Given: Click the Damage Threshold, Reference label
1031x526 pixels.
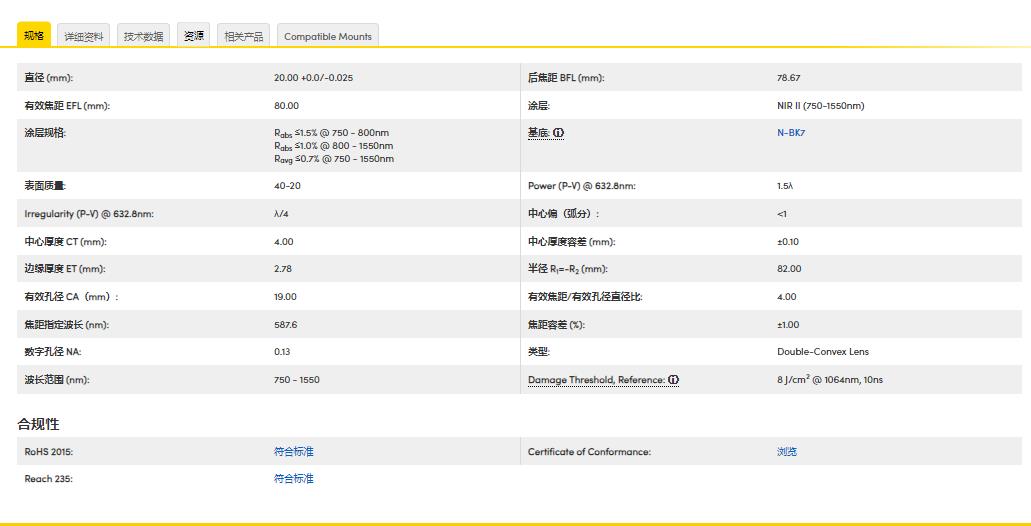Looking at the screenshot, I should (596, 380).
